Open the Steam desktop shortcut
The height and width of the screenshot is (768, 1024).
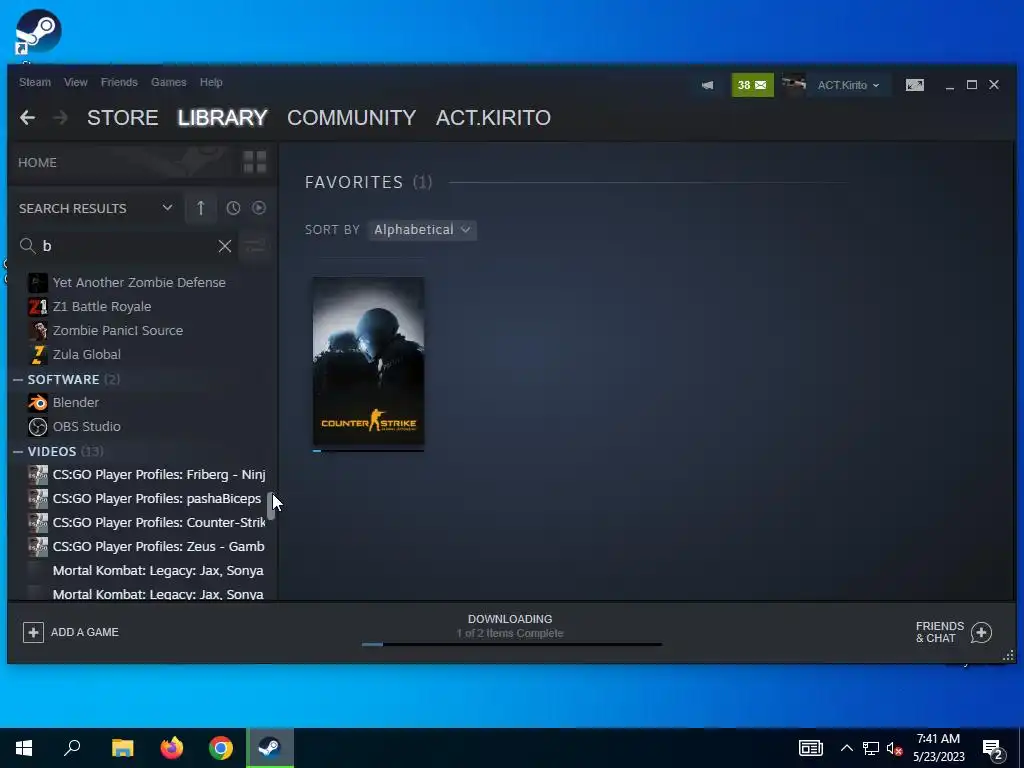38,31
